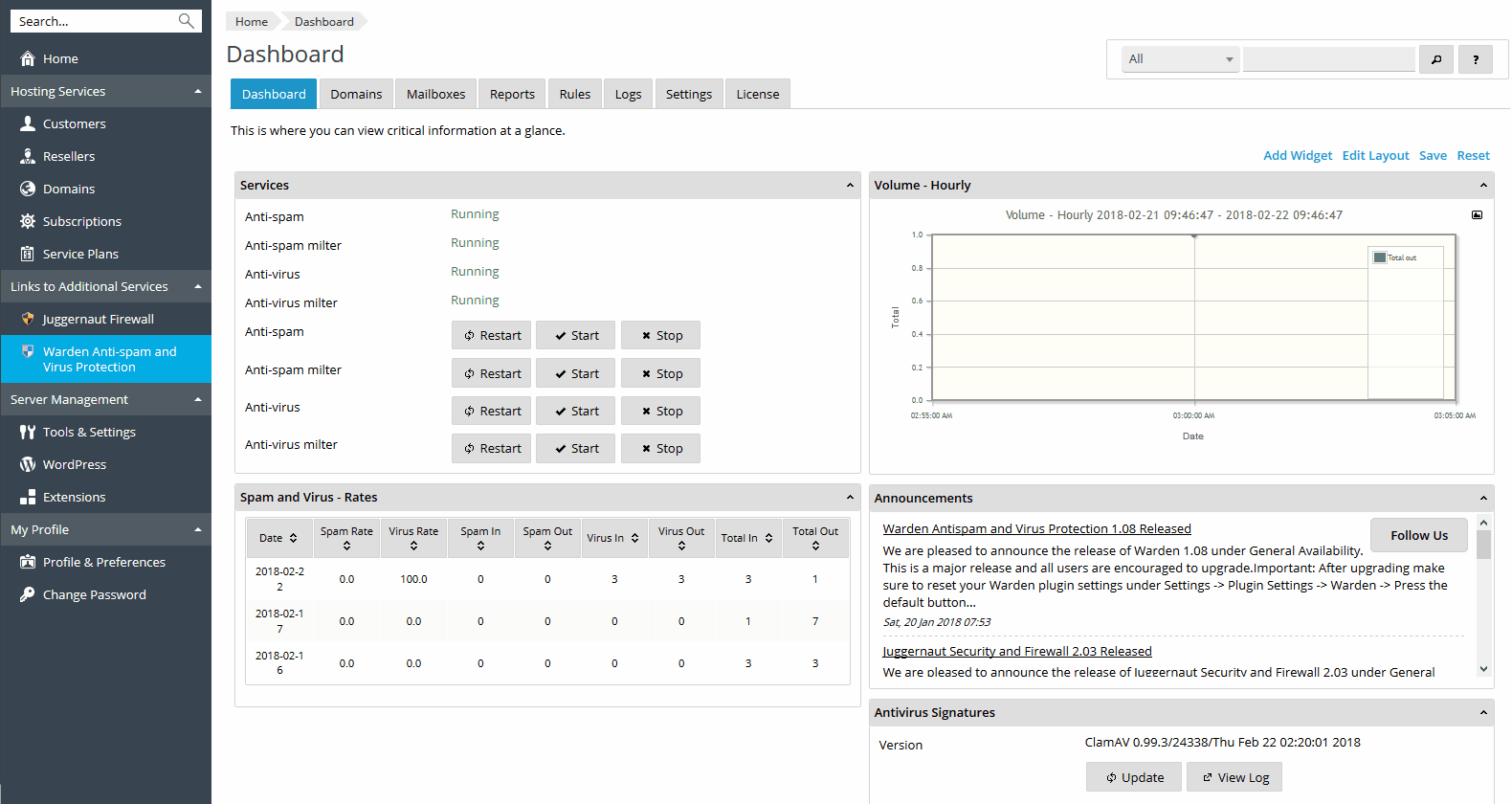Open Change Password key icon

pyautogui.click(x=28, y=594)
